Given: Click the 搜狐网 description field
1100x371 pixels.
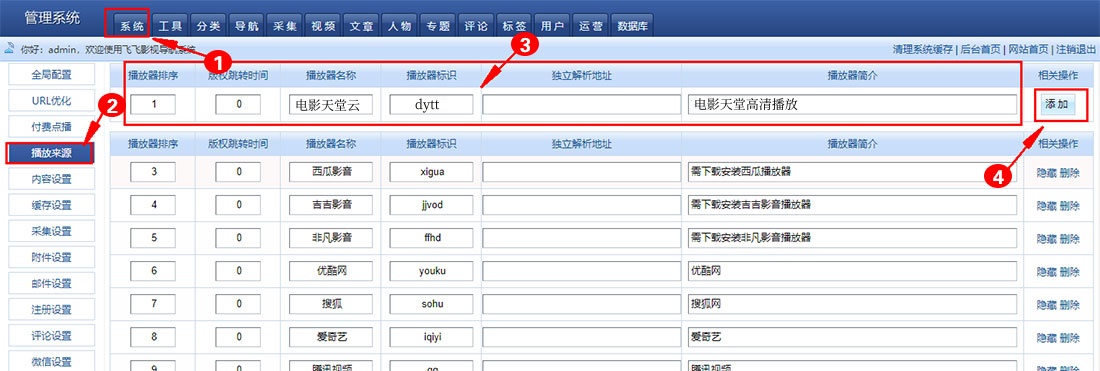Looking at the screenshot, I should pyautogui.click(x=852, y=304).
